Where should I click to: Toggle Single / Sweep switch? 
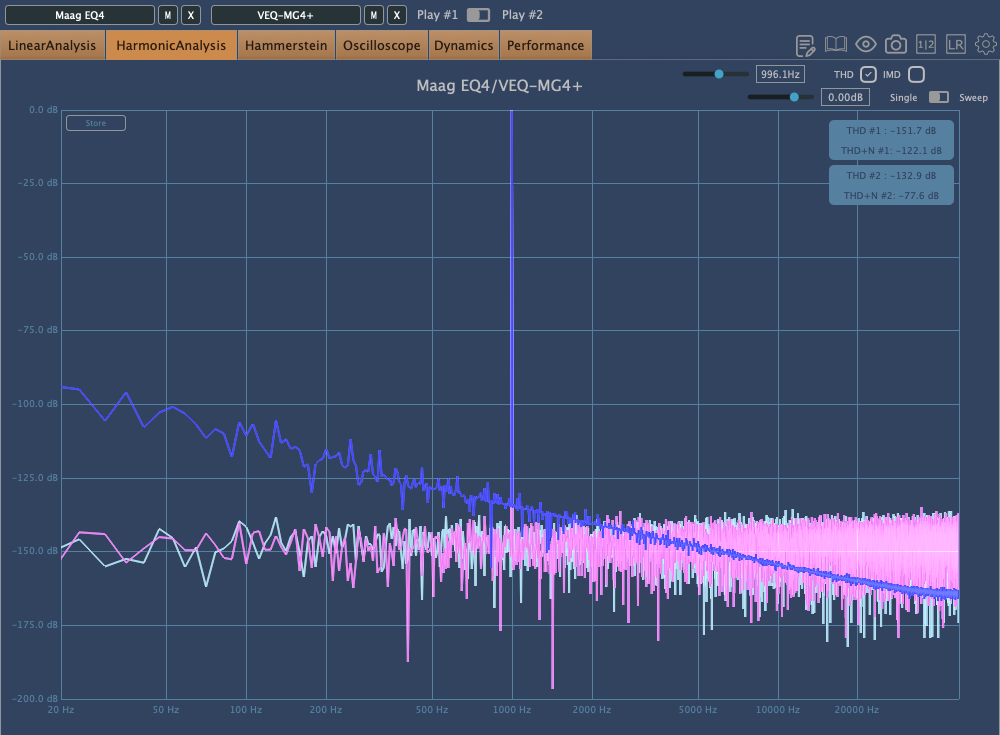(939, 97)
